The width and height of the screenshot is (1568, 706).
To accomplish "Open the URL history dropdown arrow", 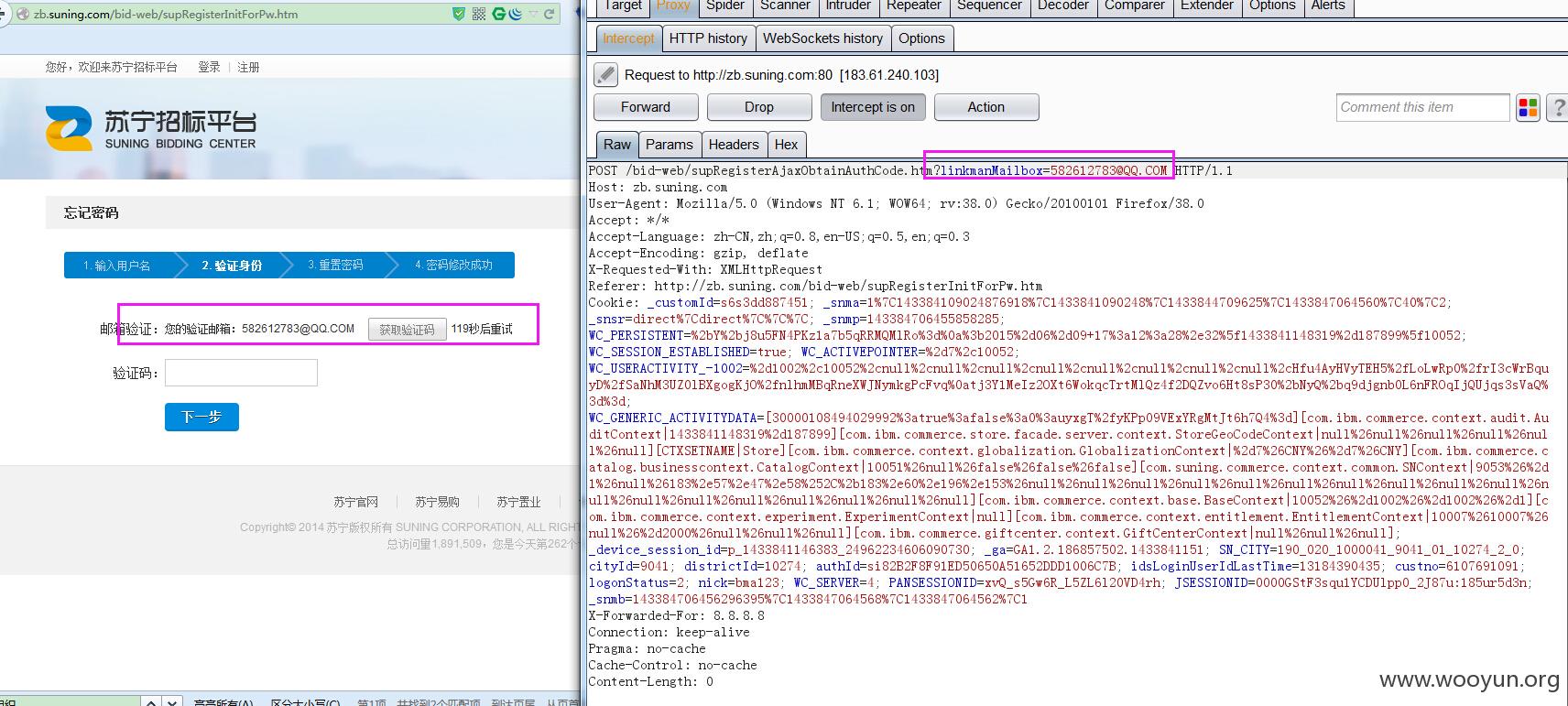I will click(x=534, y=14).
